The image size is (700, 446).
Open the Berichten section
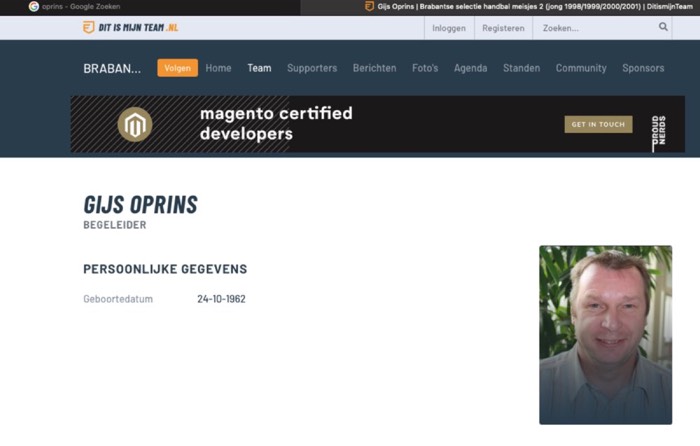tap(374, 68)
